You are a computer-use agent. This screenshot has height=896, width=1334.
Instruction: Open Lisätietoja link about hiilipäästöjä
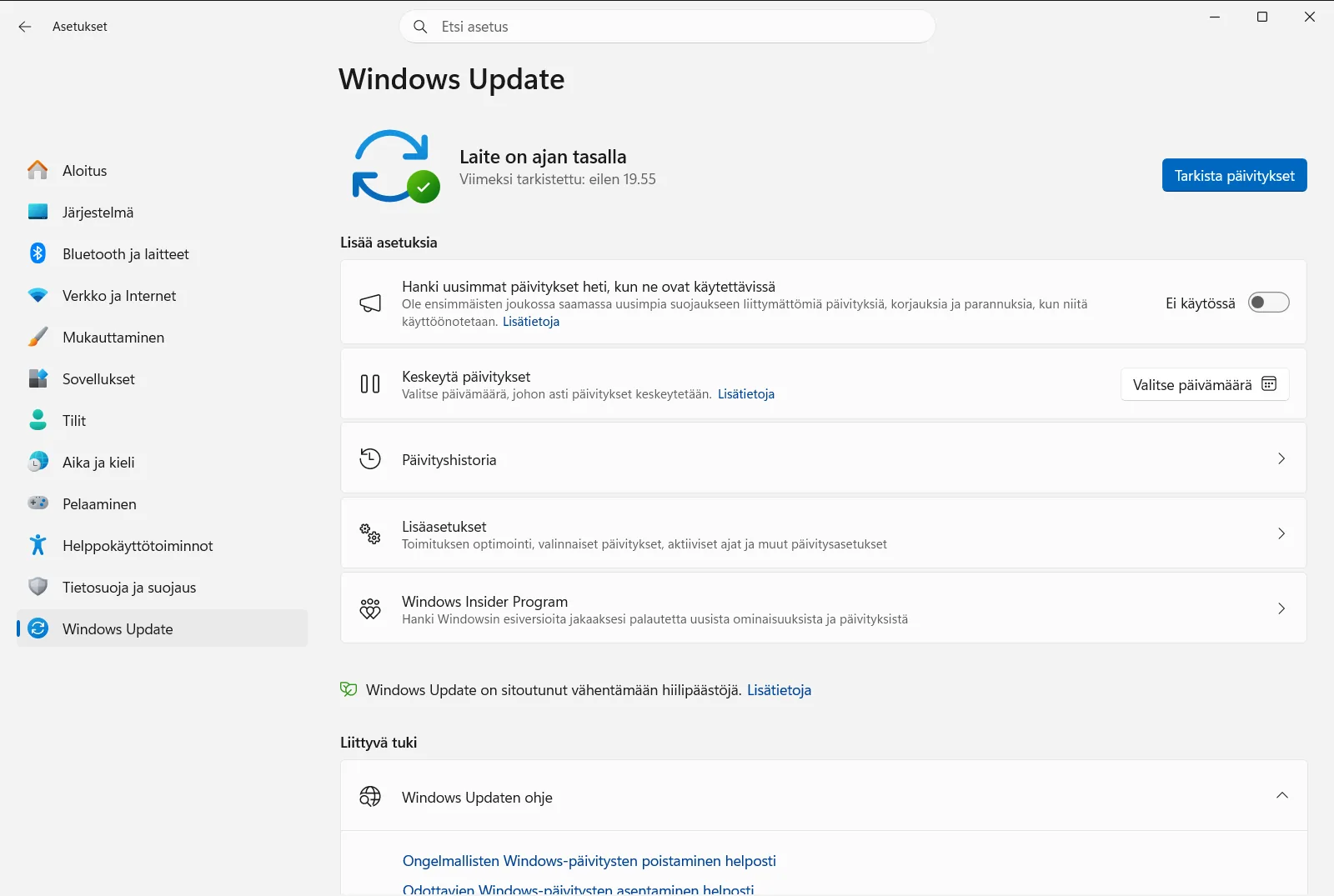[779, 690]
